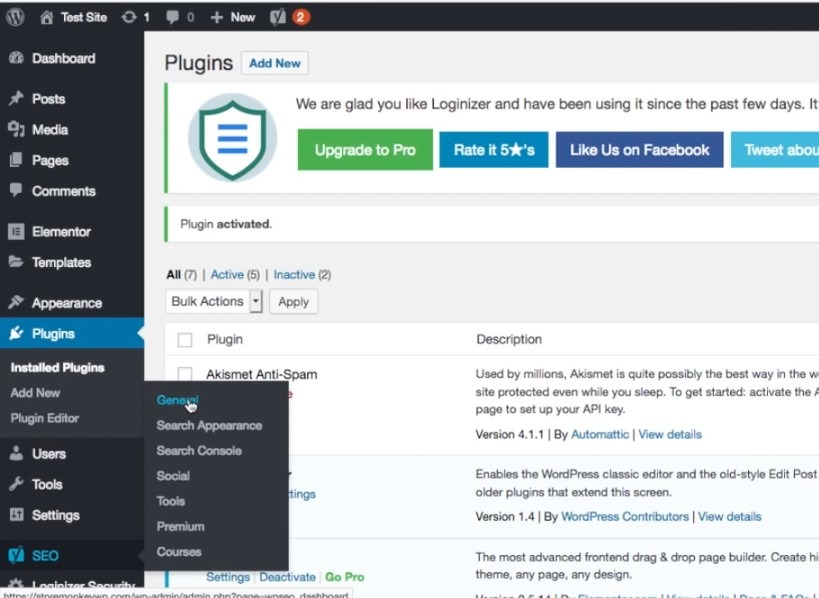
Task: Click Elementor's Settings link
Action: coord(228,577)
